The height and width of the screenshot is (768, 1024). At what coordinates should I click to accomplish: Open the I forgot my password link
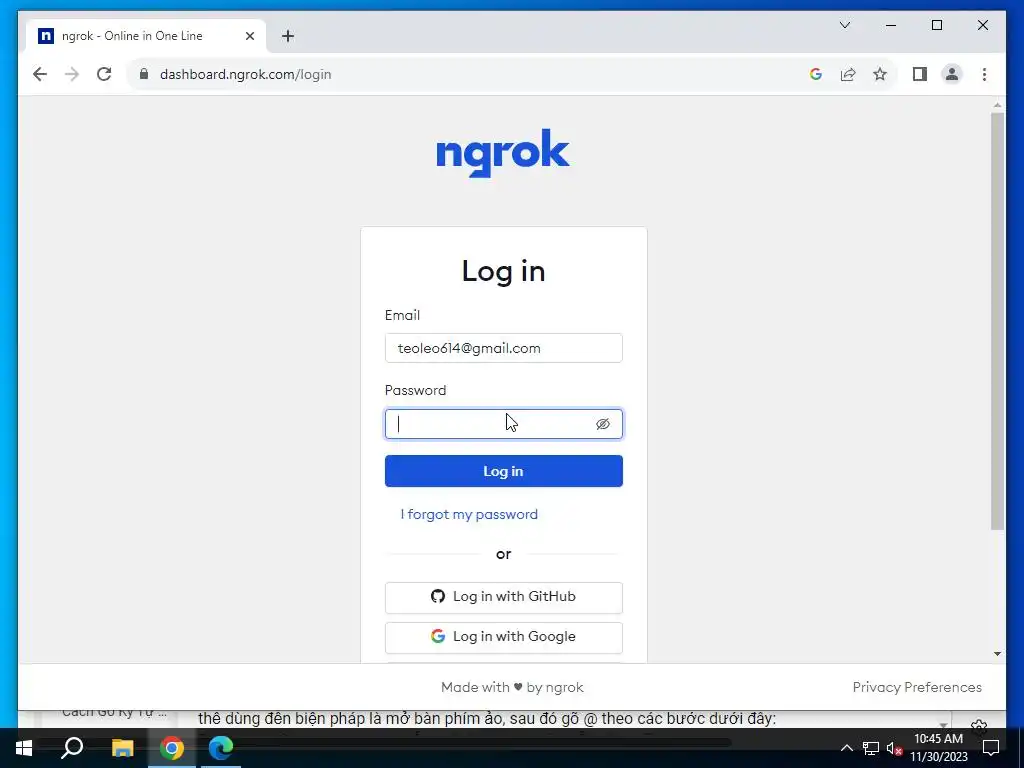pyautogui.click(x=469, y=515)
